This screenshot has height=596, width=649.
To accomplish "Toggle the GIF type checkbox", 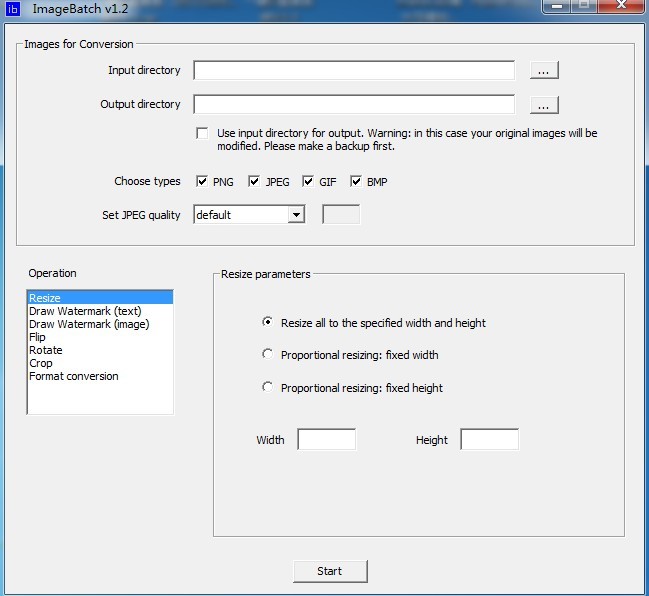I will [x=308, y=182].
